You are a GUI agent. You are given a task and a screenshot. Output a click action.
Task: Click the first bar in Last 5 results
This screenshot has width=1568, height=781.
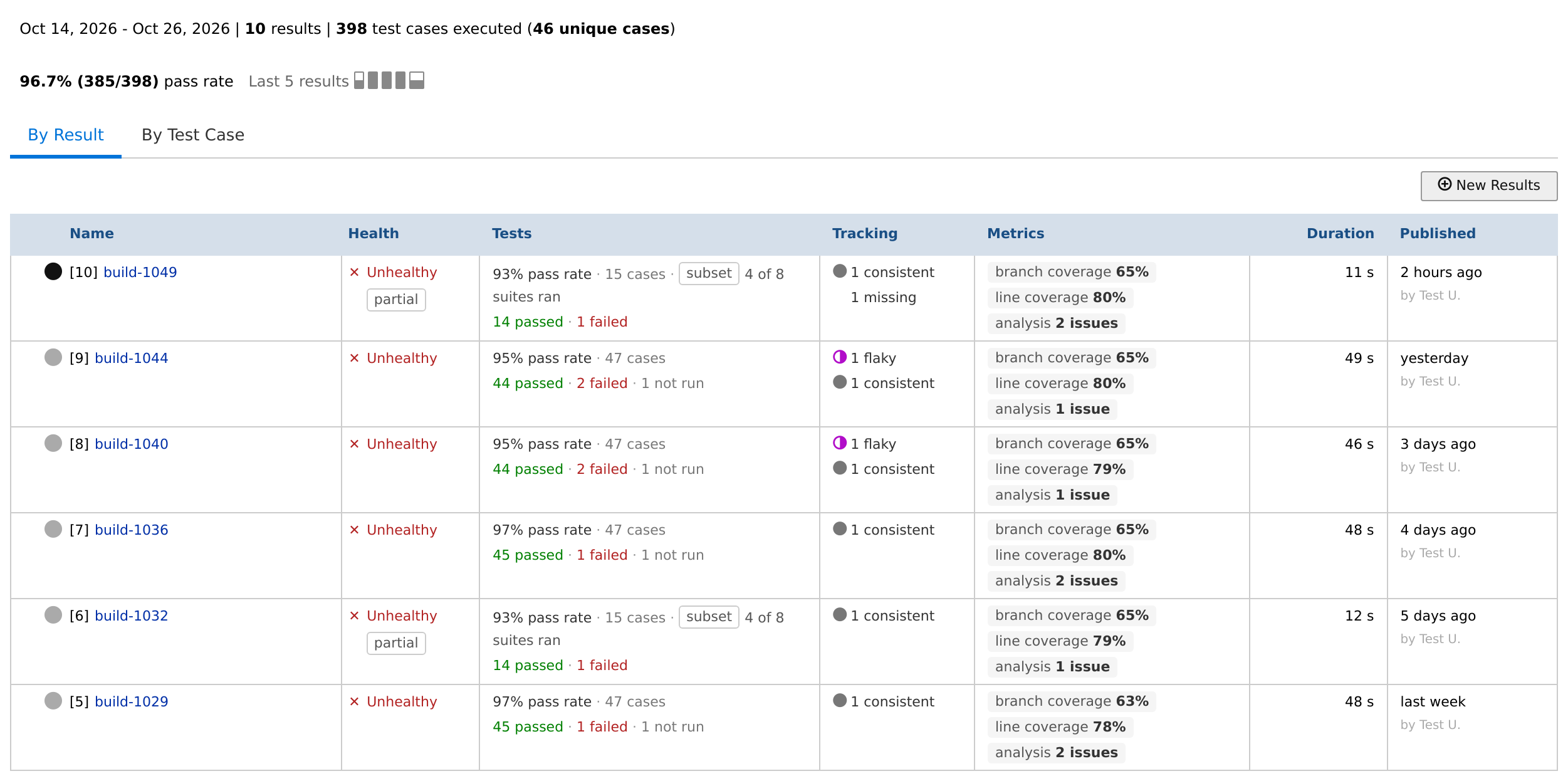359,80
